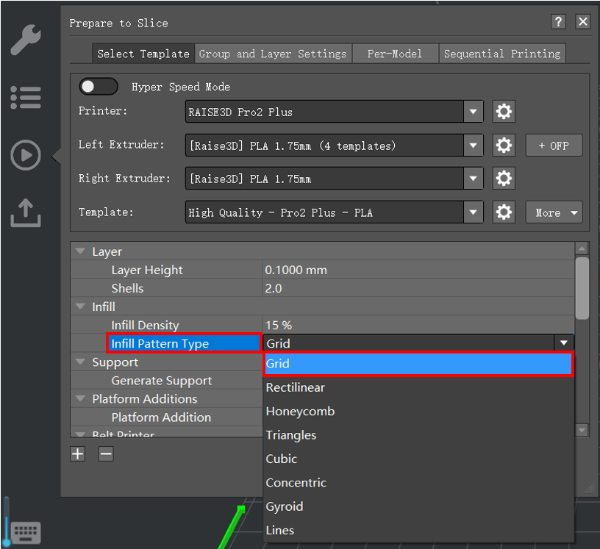This screenshot has width=600, height=549.
Task: Choose Gyroid from infill pattern list
Action: click(284, 507)
